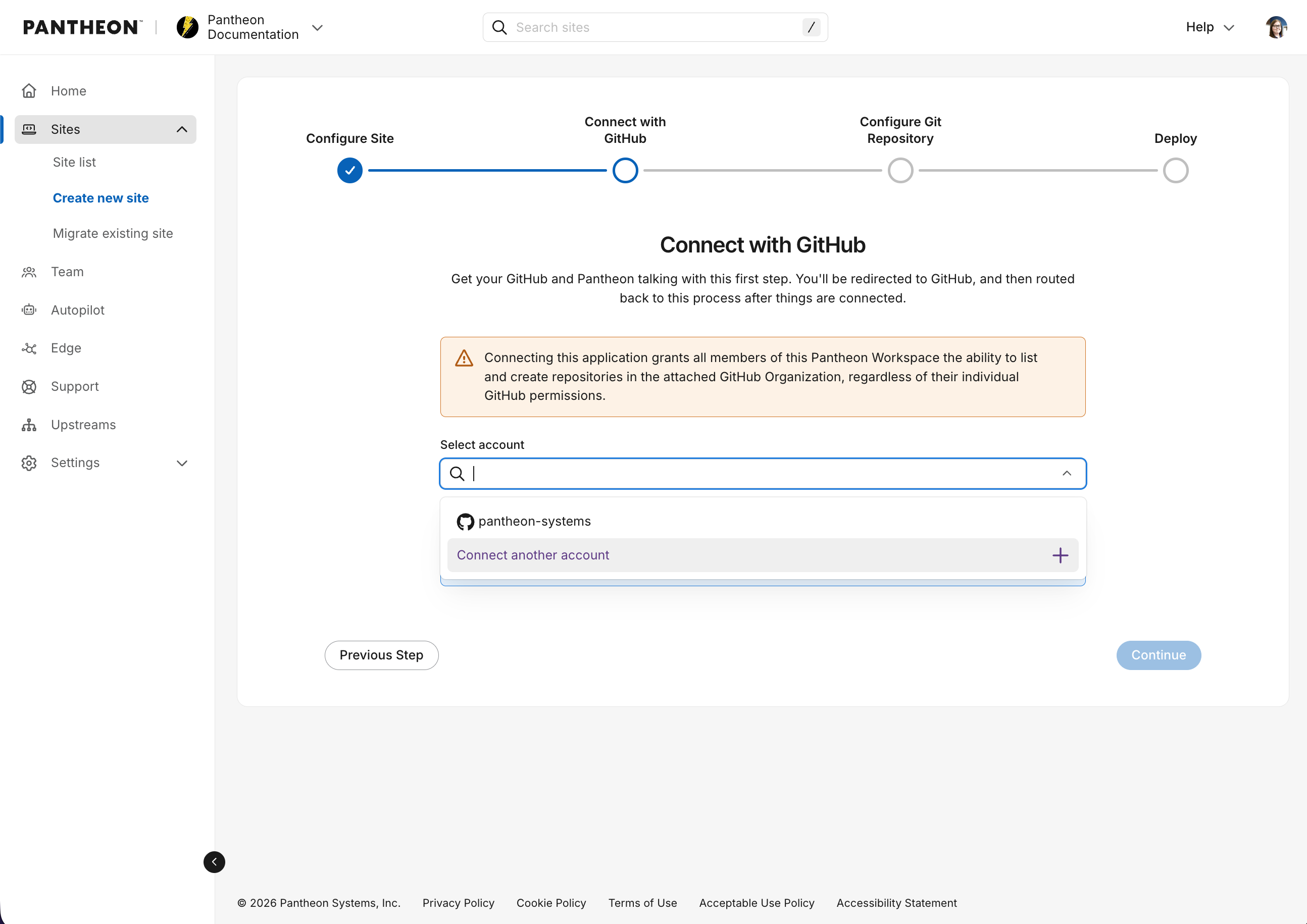Viewport: 1307px width, 924px height.
Task: Choose Connect another account
Action: click(x=763, y=555)
